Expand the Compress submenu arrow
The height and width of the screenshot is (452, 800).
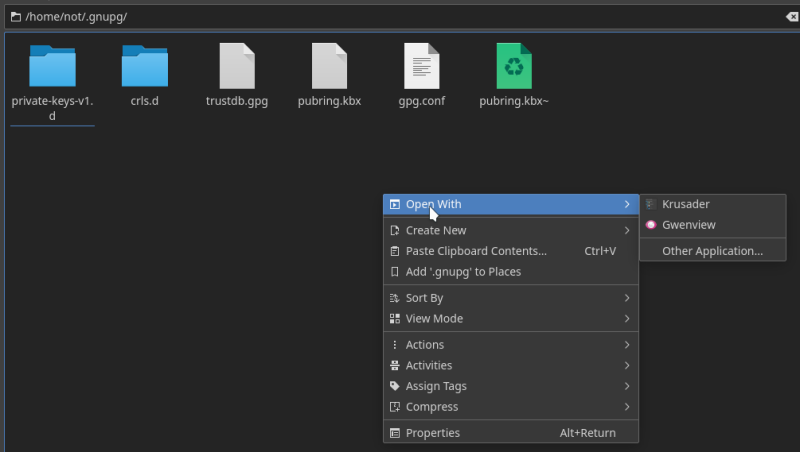tap(627, 407)
